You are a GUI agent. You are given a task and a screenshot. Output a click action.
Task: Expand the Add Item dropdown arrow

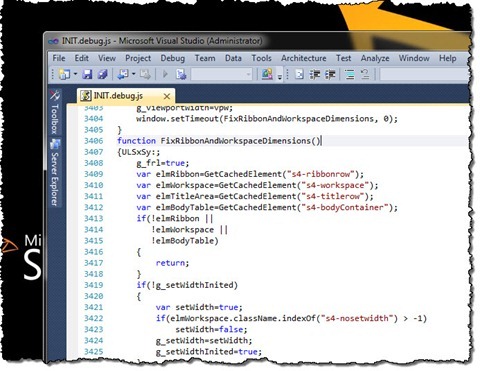point(134,74)
